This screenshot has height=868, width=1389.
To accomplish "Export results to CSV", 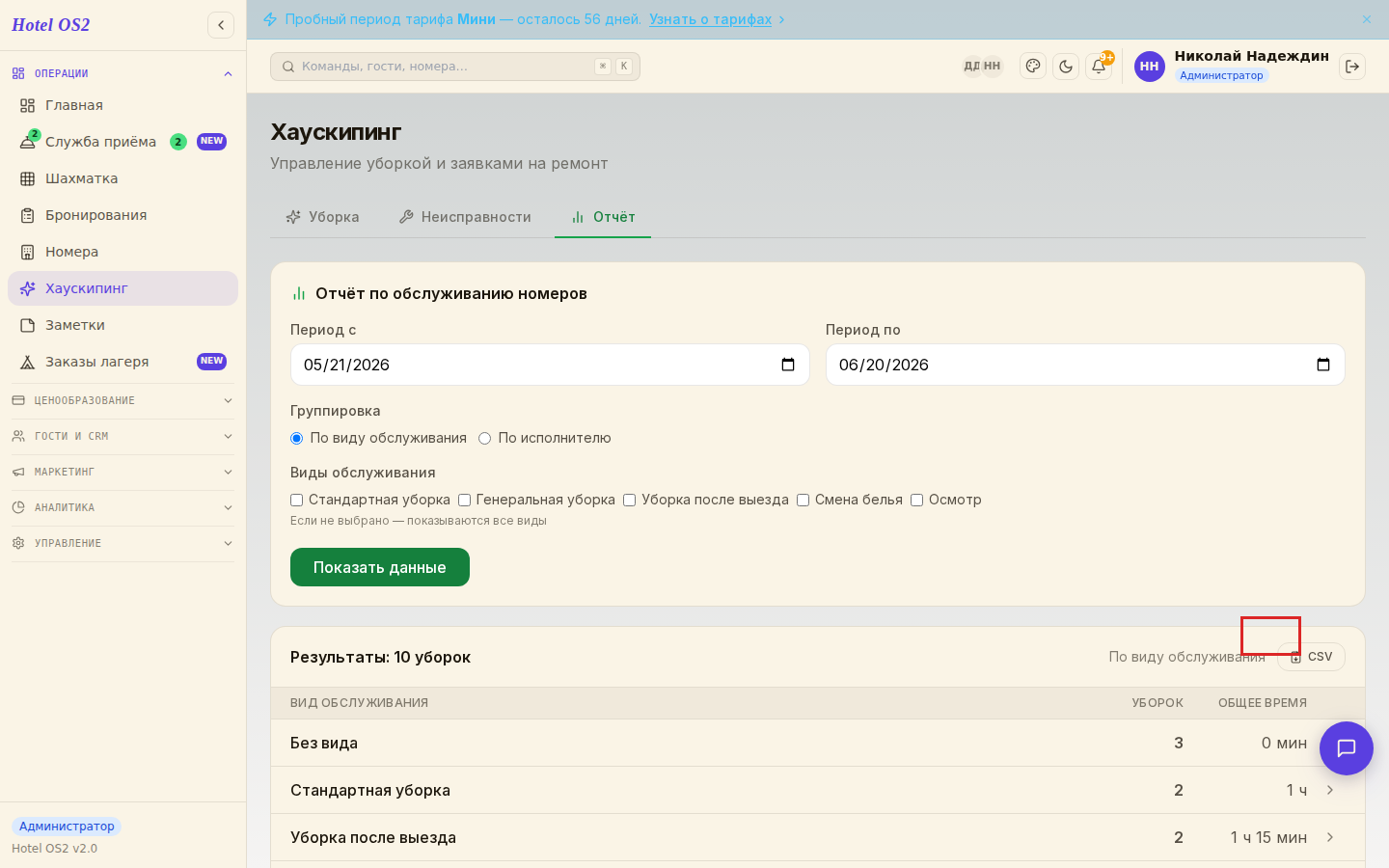I will point(1311,657).
